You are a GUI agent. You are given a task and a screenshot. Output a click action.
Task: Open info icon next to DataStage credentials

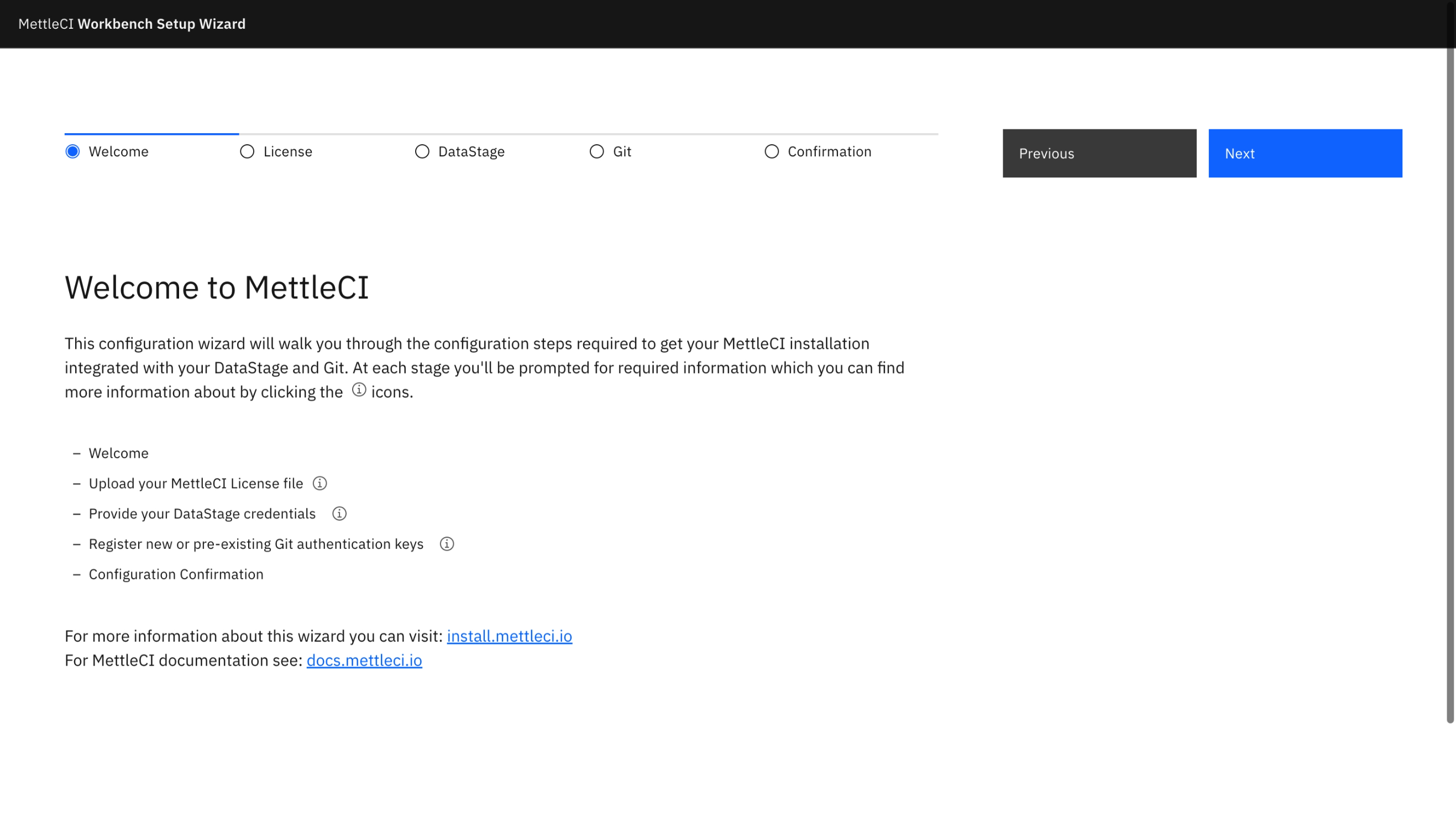[339, 513]
